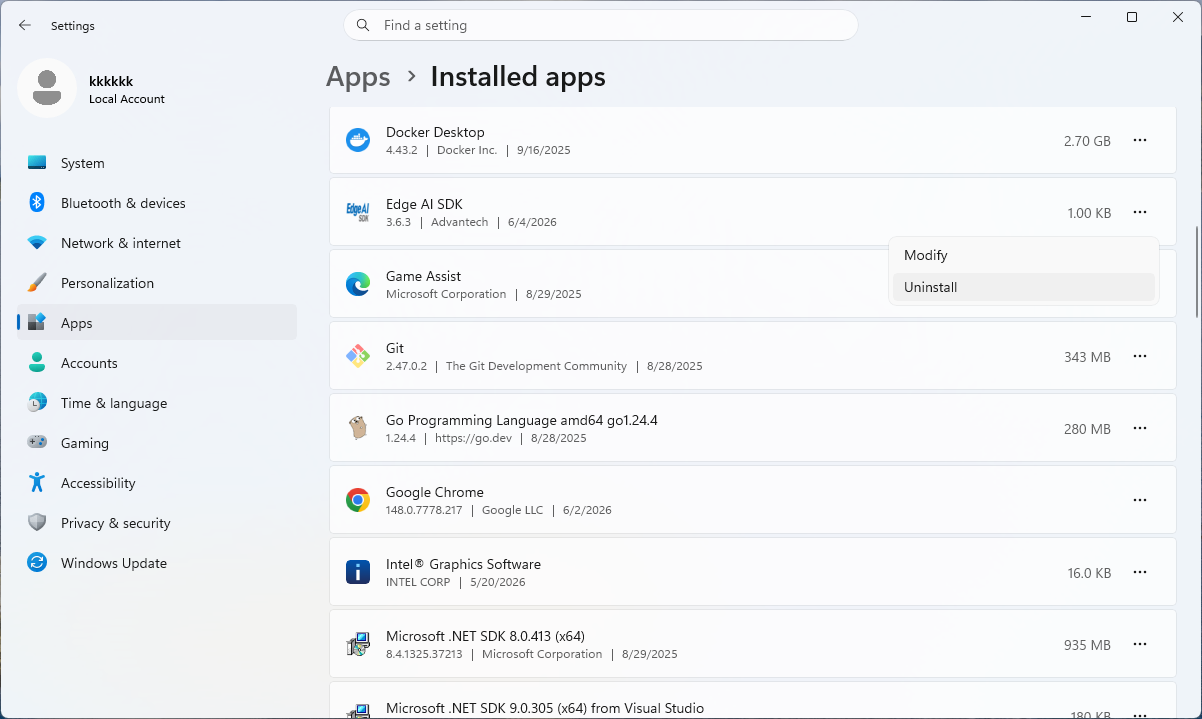Image resolution: width=1202 pixels, height=719 pixels.
Task: Open Time & language settings
Action: [157, 403]
